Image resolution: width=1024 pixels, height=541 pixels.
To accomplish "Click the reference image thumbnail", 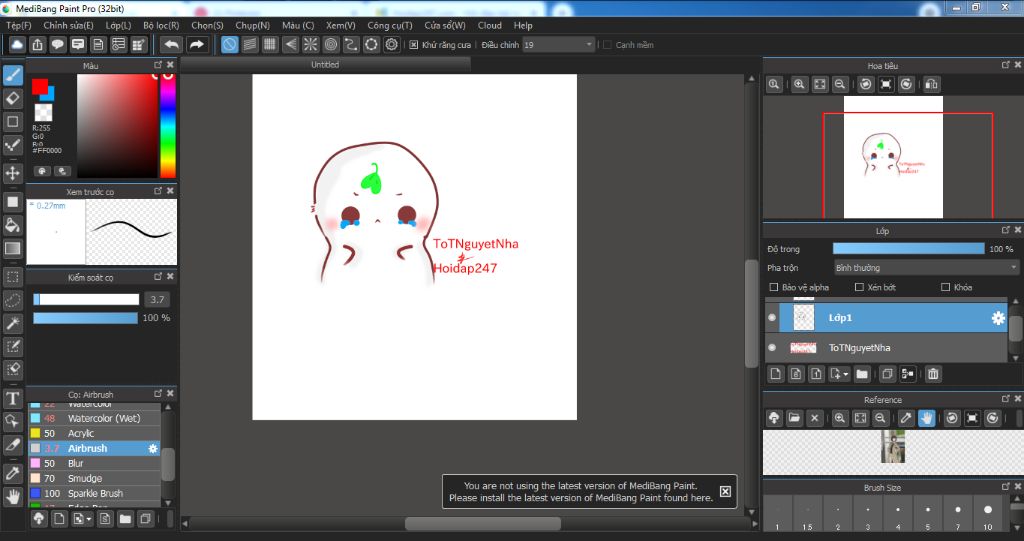I will tap(892, 446).
